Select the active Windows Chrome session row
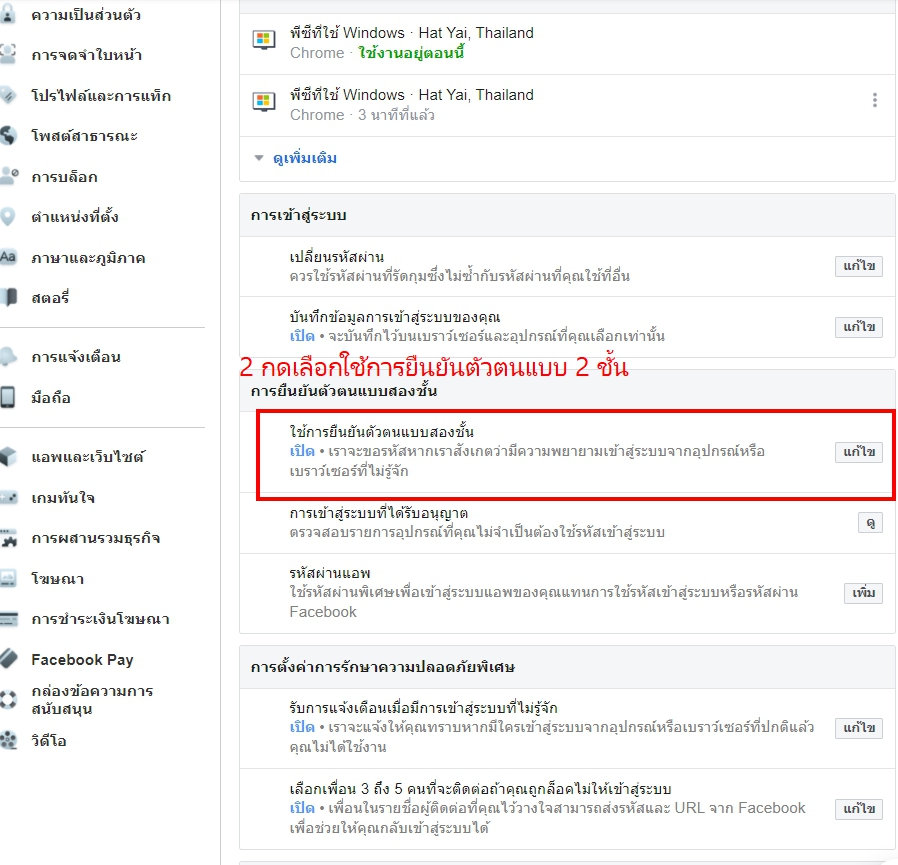The image size is (898, 865). pyautogui.click(x=567, y=43)
